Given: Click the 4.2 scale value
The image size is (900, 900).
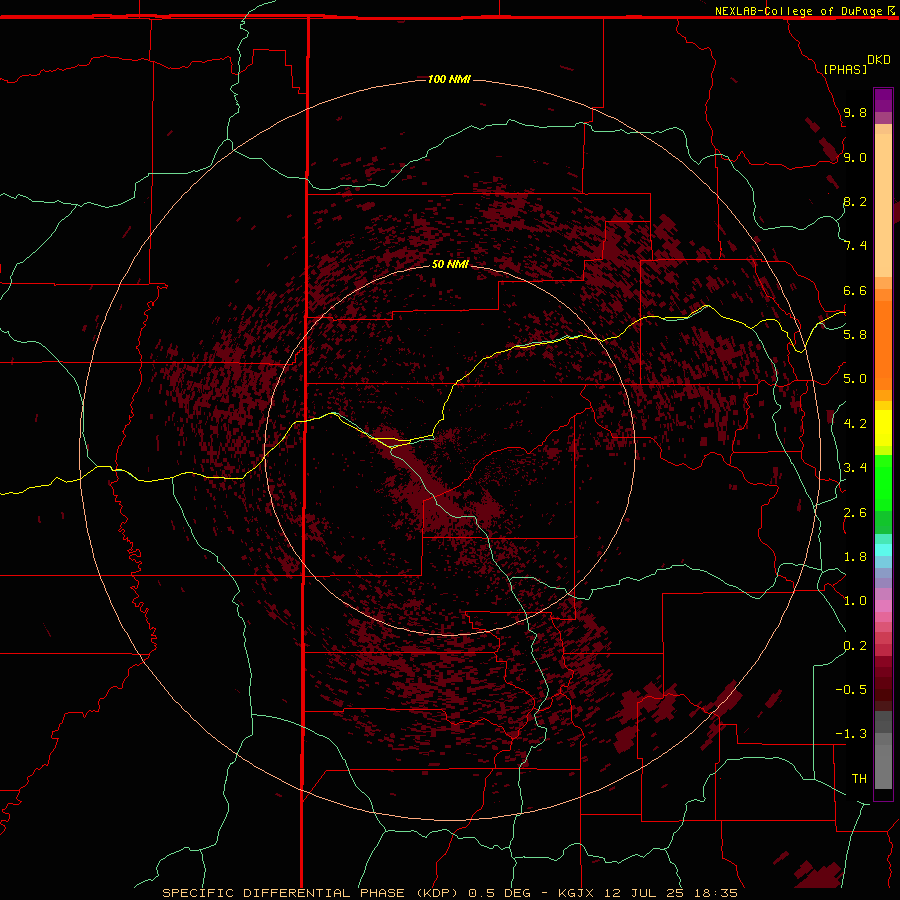Looking at the screenshot, I should 855,424.
